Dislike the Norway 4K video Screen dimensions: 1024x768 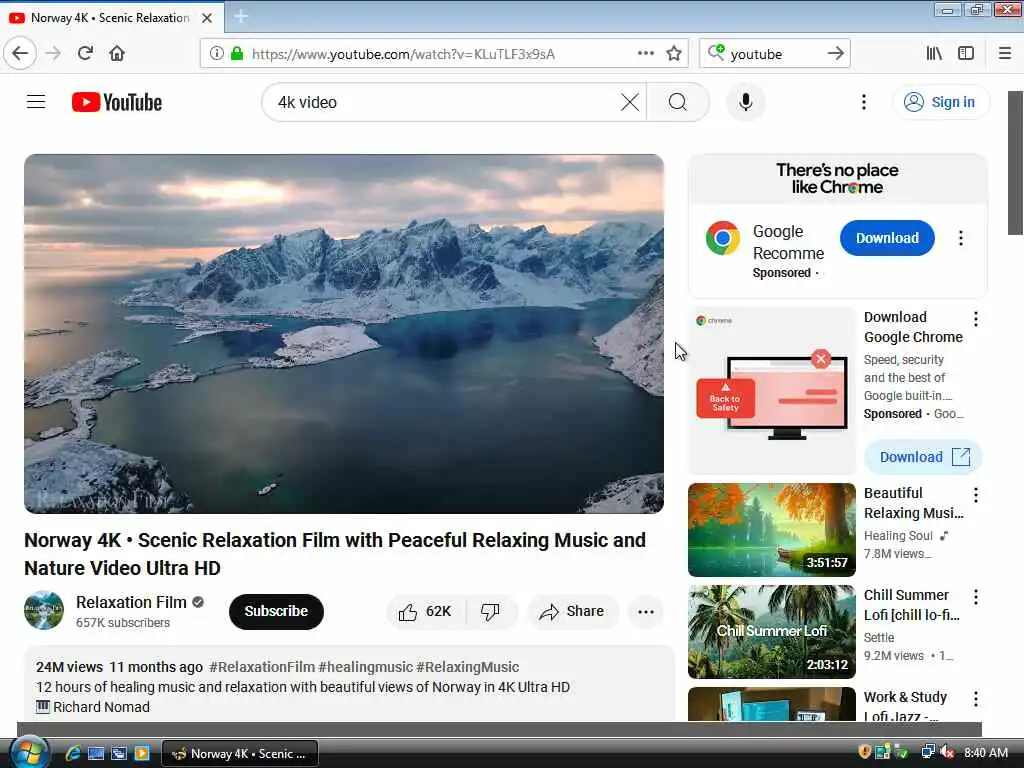click(x=490, y=612)
